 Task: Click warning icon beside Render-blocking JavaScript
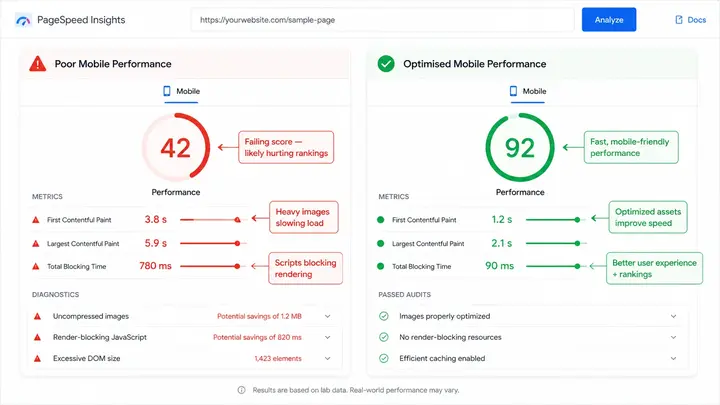[x=38, y=338]
